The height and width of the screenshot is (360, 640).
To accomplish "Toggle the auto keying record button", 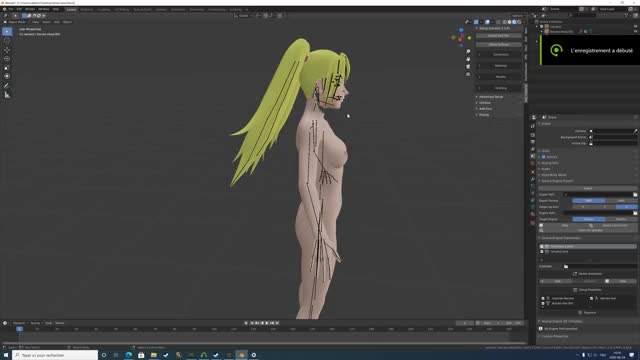I will coord(246,323).
